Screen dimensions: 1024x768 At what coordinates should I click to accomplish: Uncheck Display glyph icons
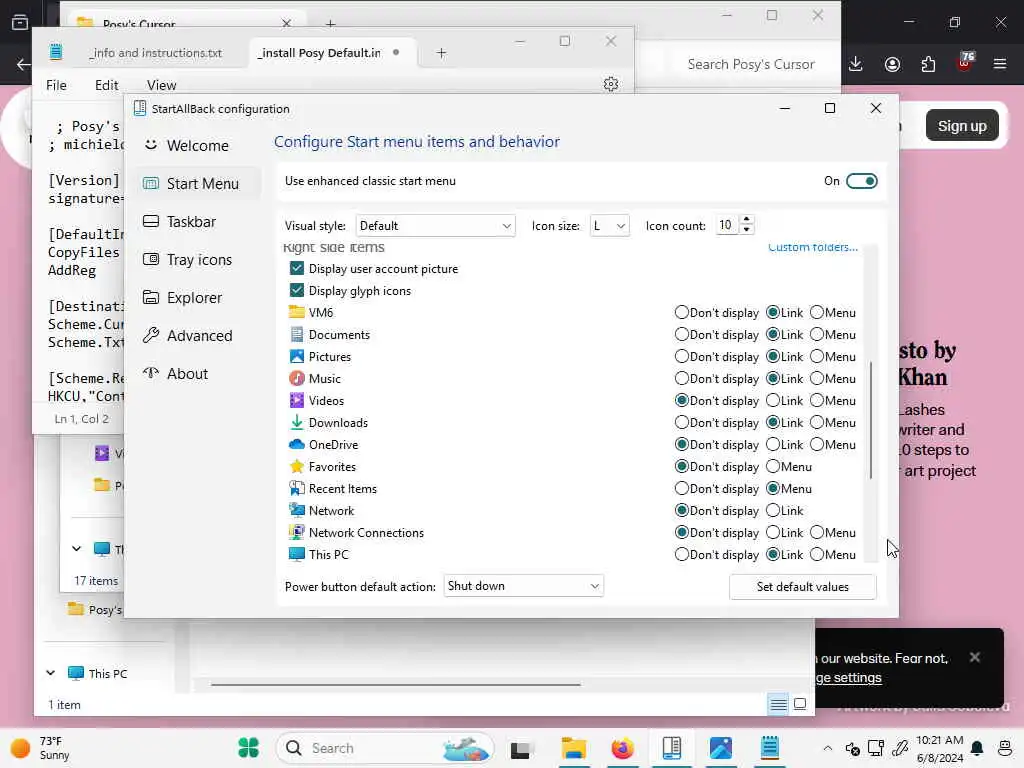pyautogui.click(x=296, y=291)
